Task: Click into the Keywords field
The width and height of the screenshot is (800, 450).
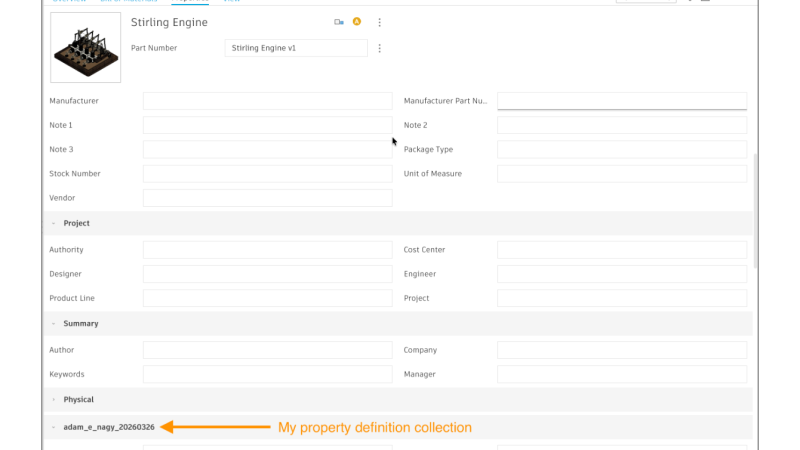Action: [267, 374]
